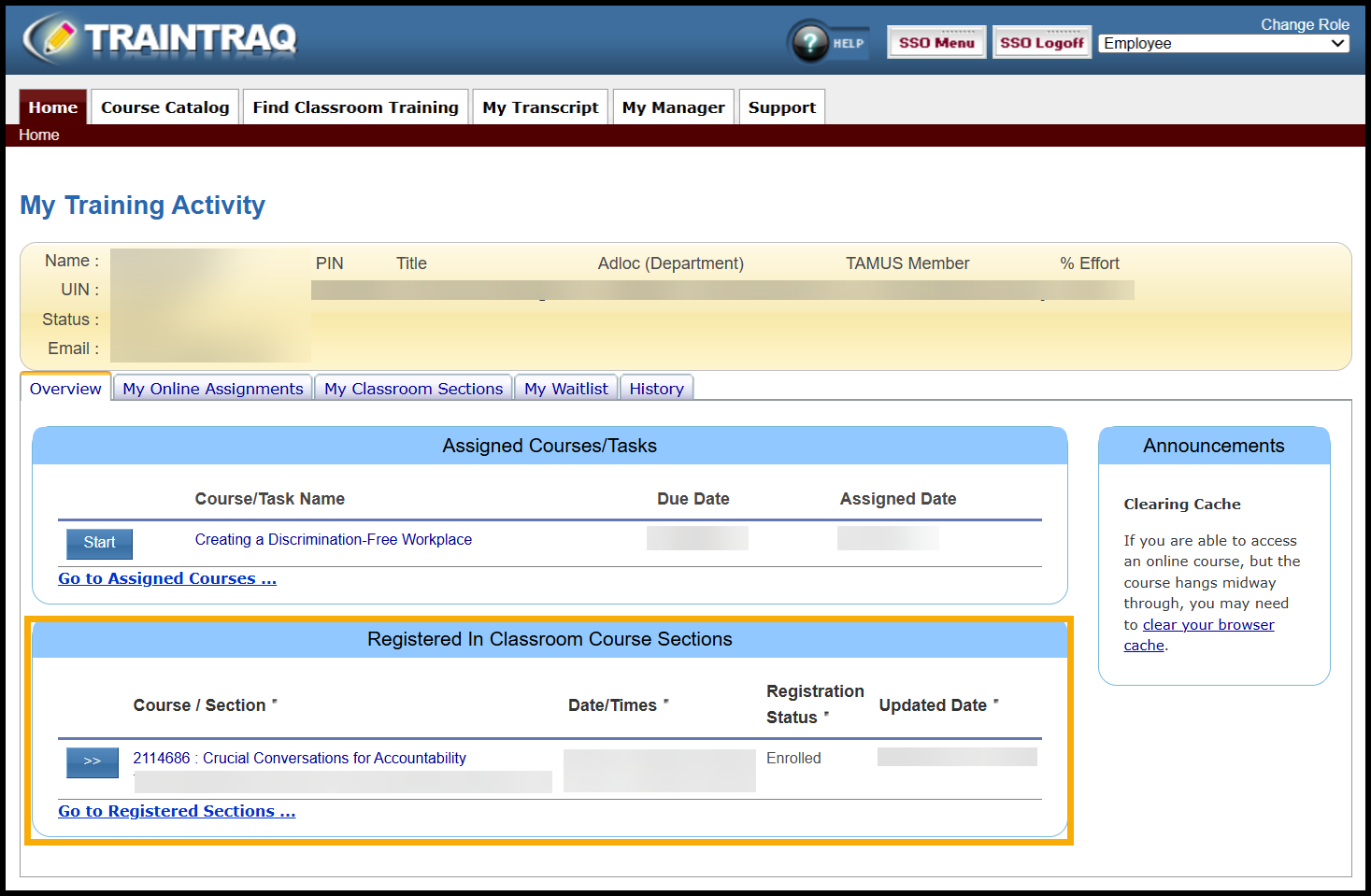
Task: Click the SSO Logoff button
Action: coord(1041,41)
